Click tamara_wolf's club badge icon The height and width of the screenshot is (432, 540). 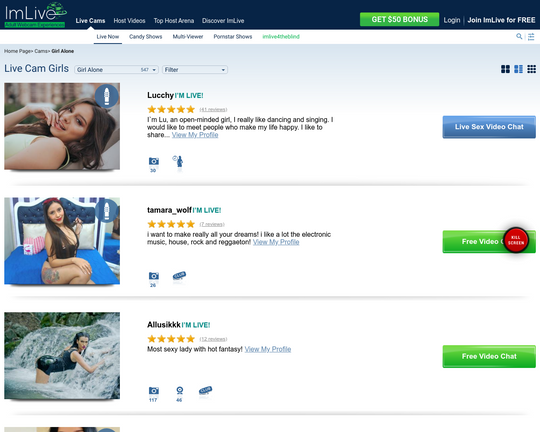click(x=179, y=276)
